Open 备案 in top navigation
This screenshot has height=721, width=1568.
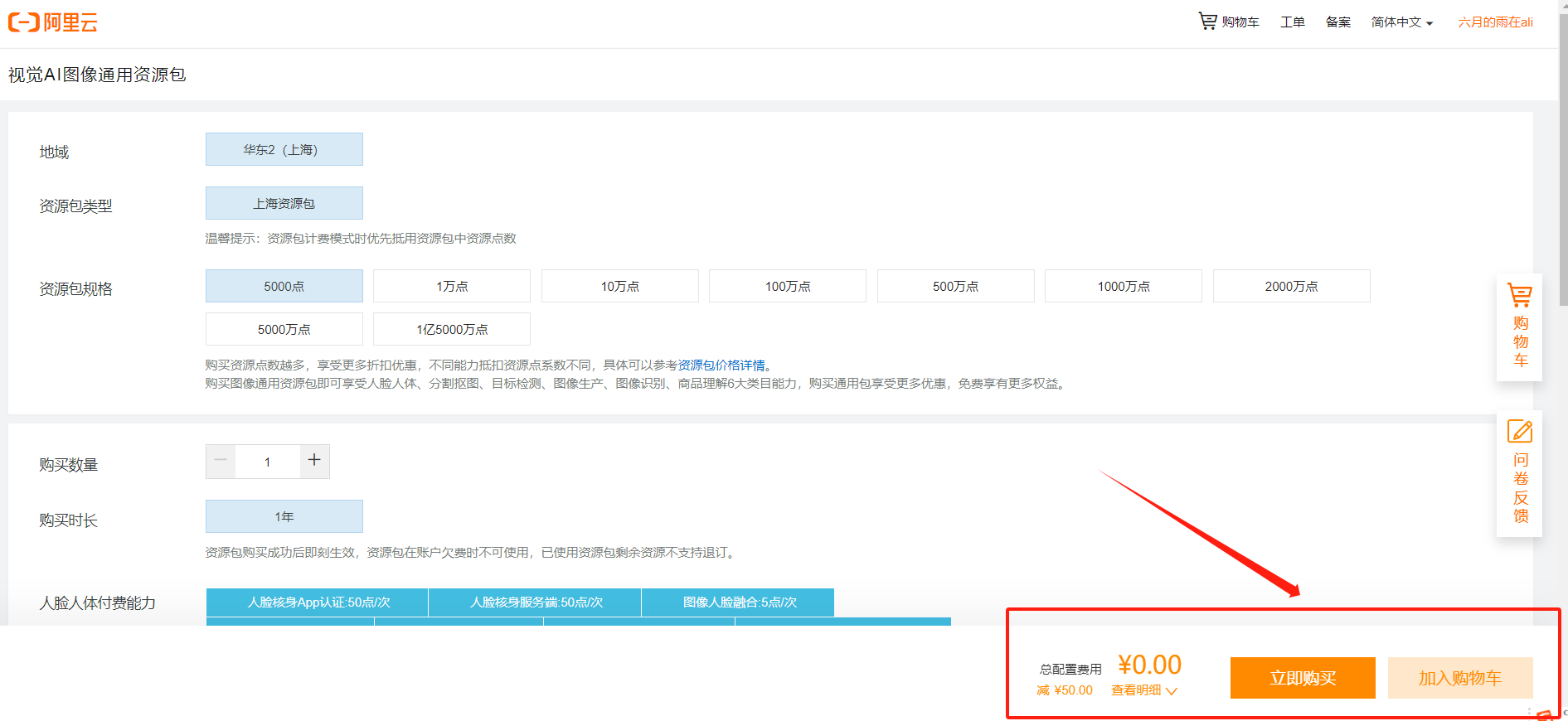pos(1338,22)
